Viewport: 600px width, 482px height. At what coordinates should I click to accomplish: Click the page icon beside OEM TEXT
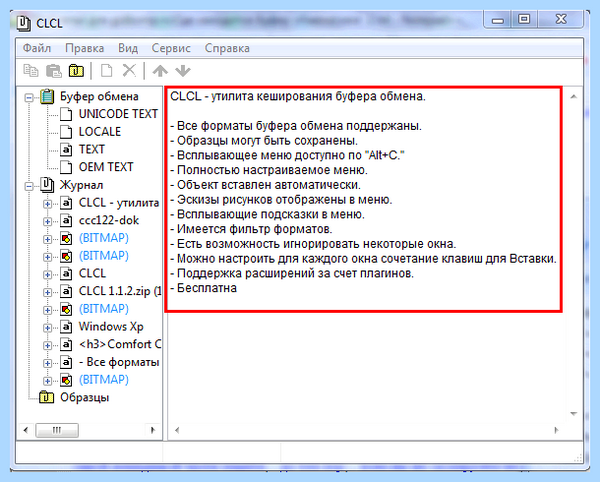(x=66, y=167)
